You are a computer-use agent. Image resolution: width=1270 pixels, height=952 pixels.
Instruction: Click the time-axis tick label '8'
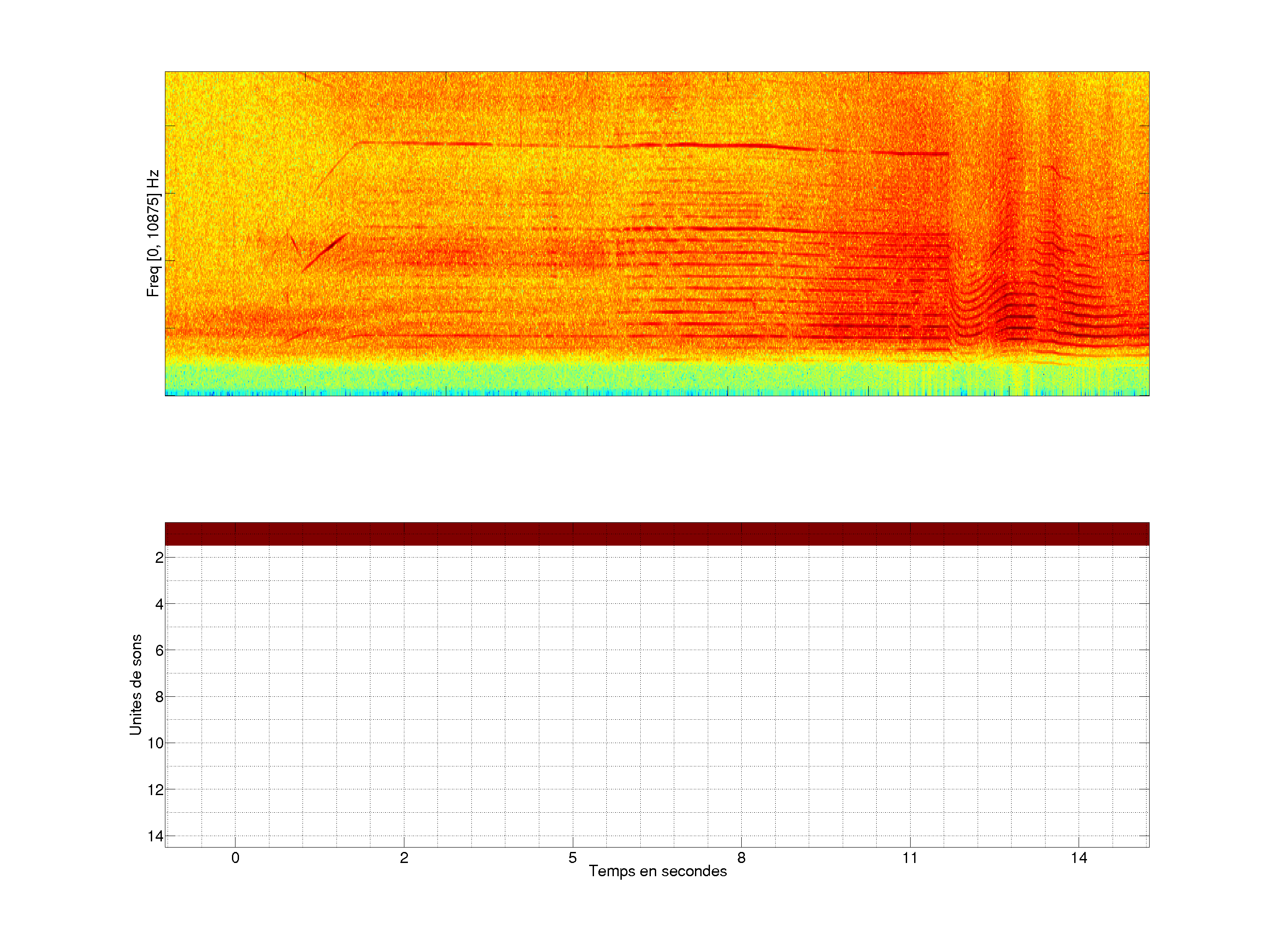741,858
